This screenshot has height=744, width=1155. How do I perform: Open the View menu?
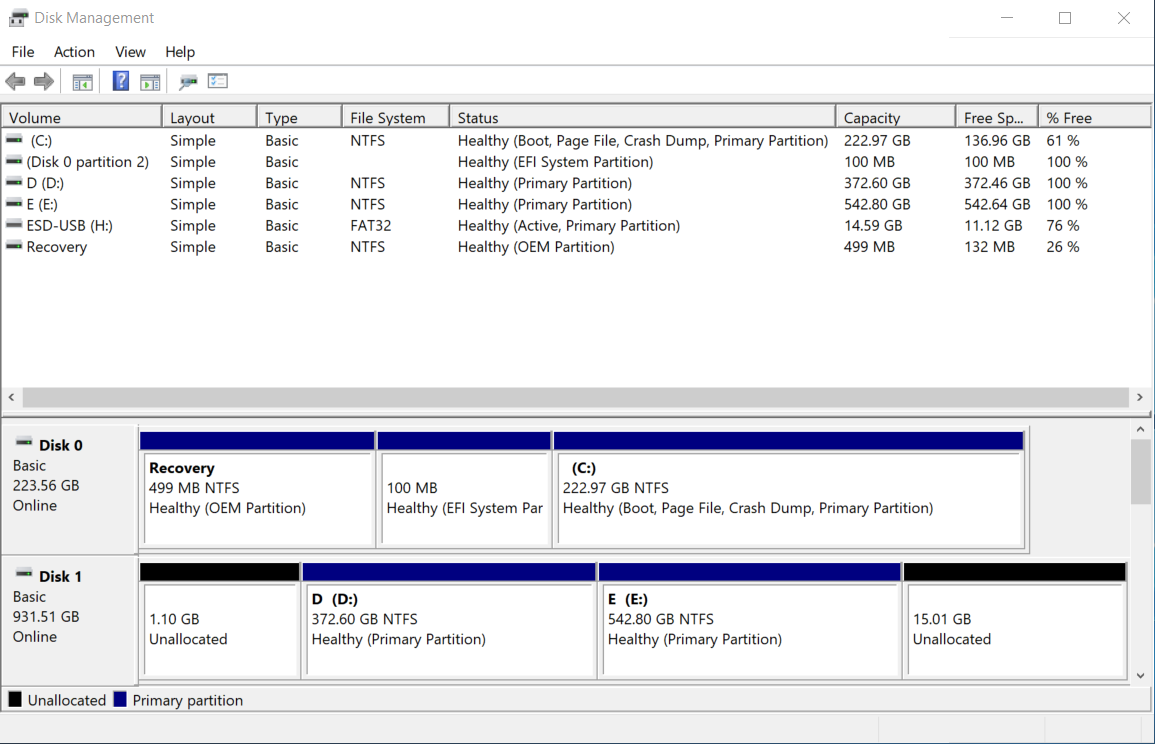(130, 52)
